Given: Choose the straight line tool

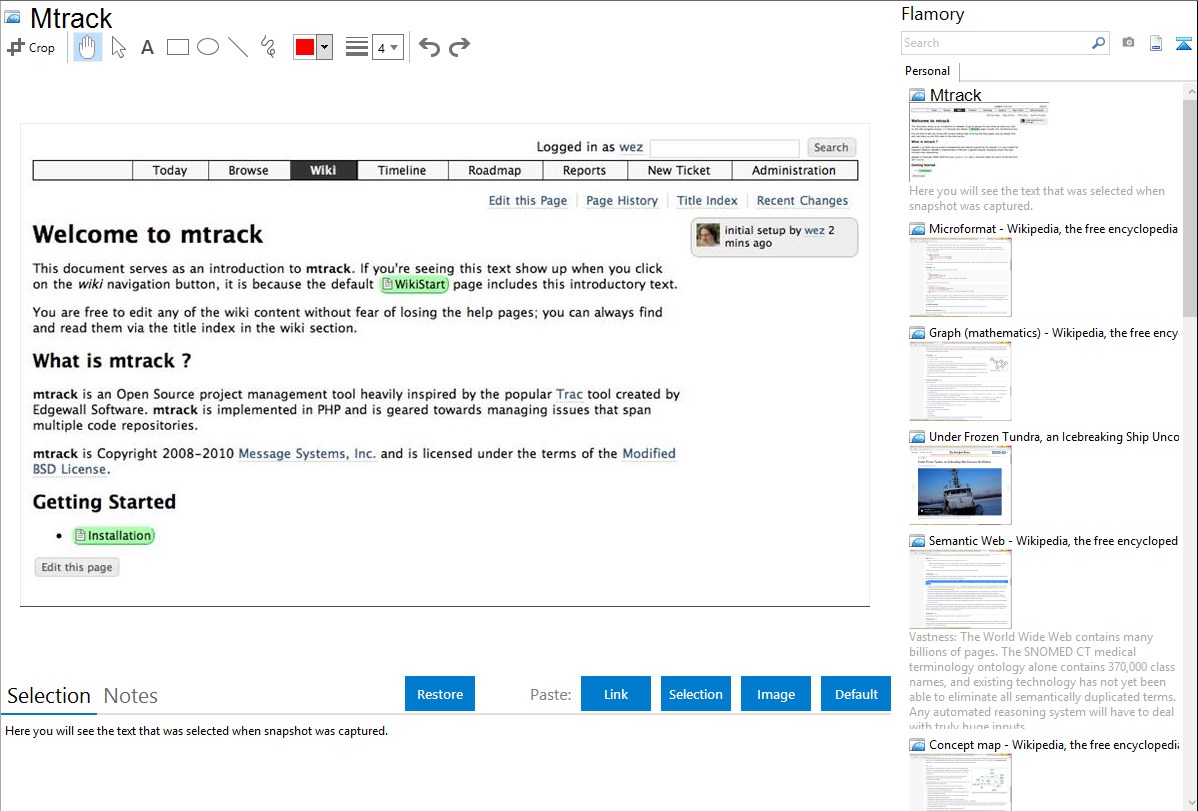Looking at the screenshot, I should click(238, 47).
